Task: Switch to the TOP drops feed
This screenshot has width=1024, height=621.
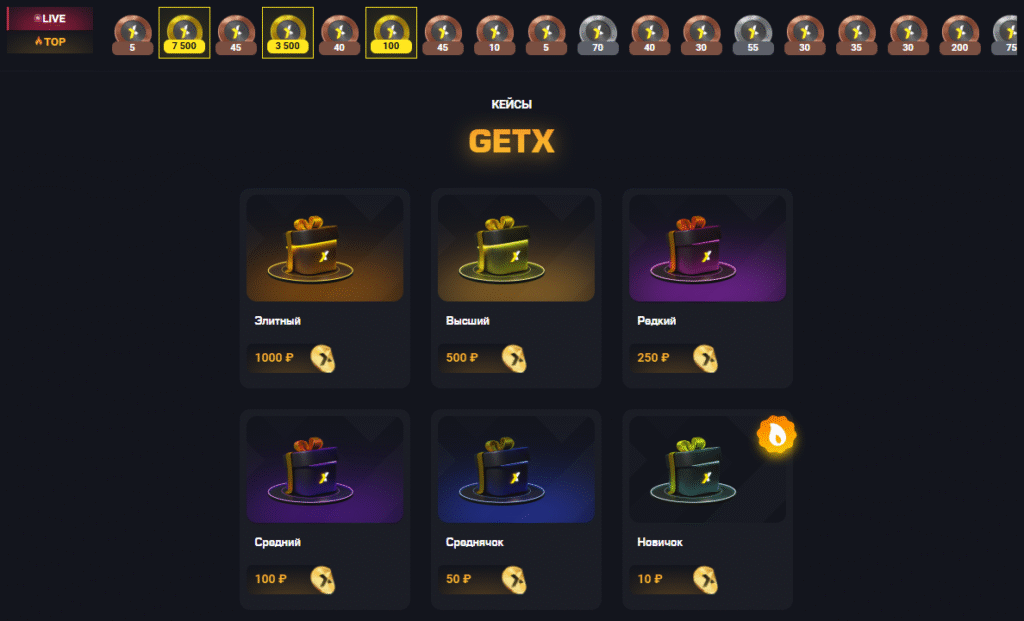Action: [50, 42]
